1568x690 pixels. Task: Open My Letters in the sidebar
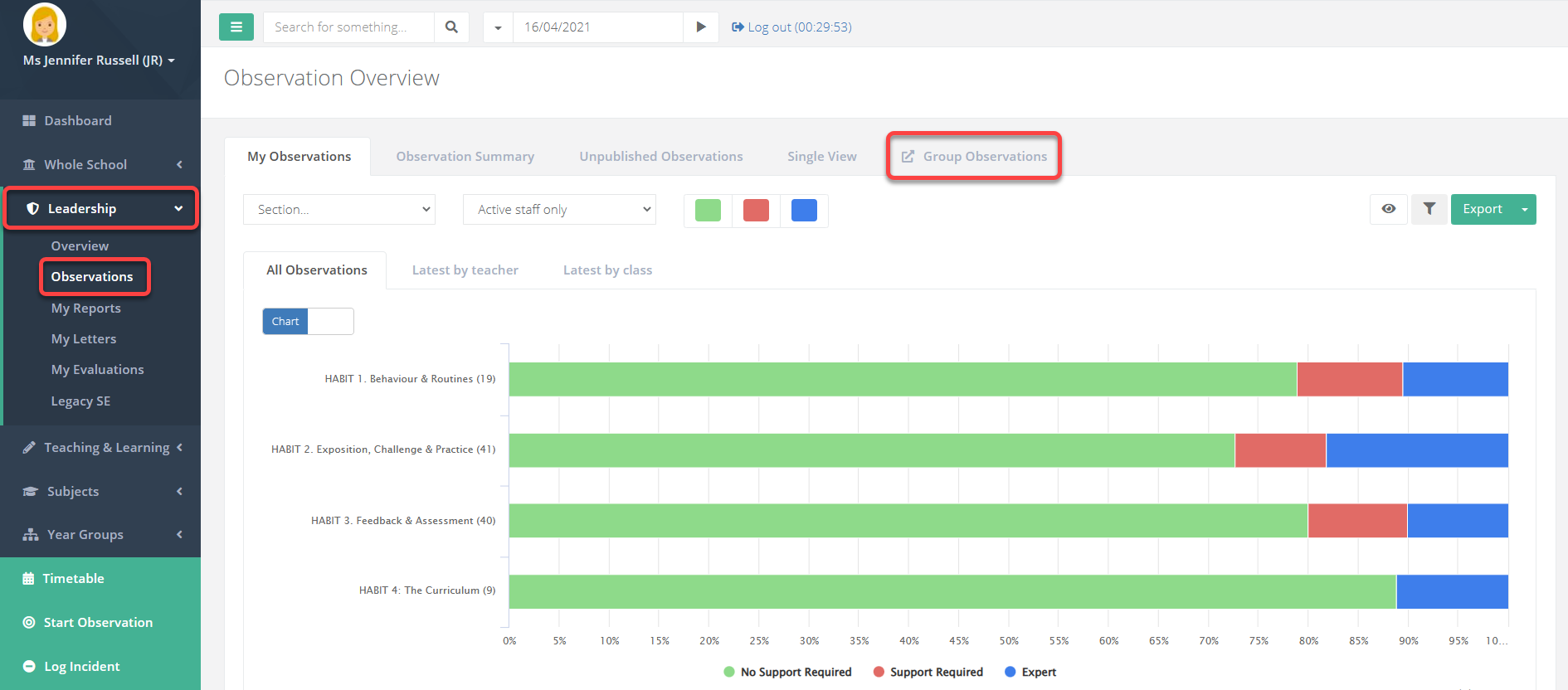point(84,338)
